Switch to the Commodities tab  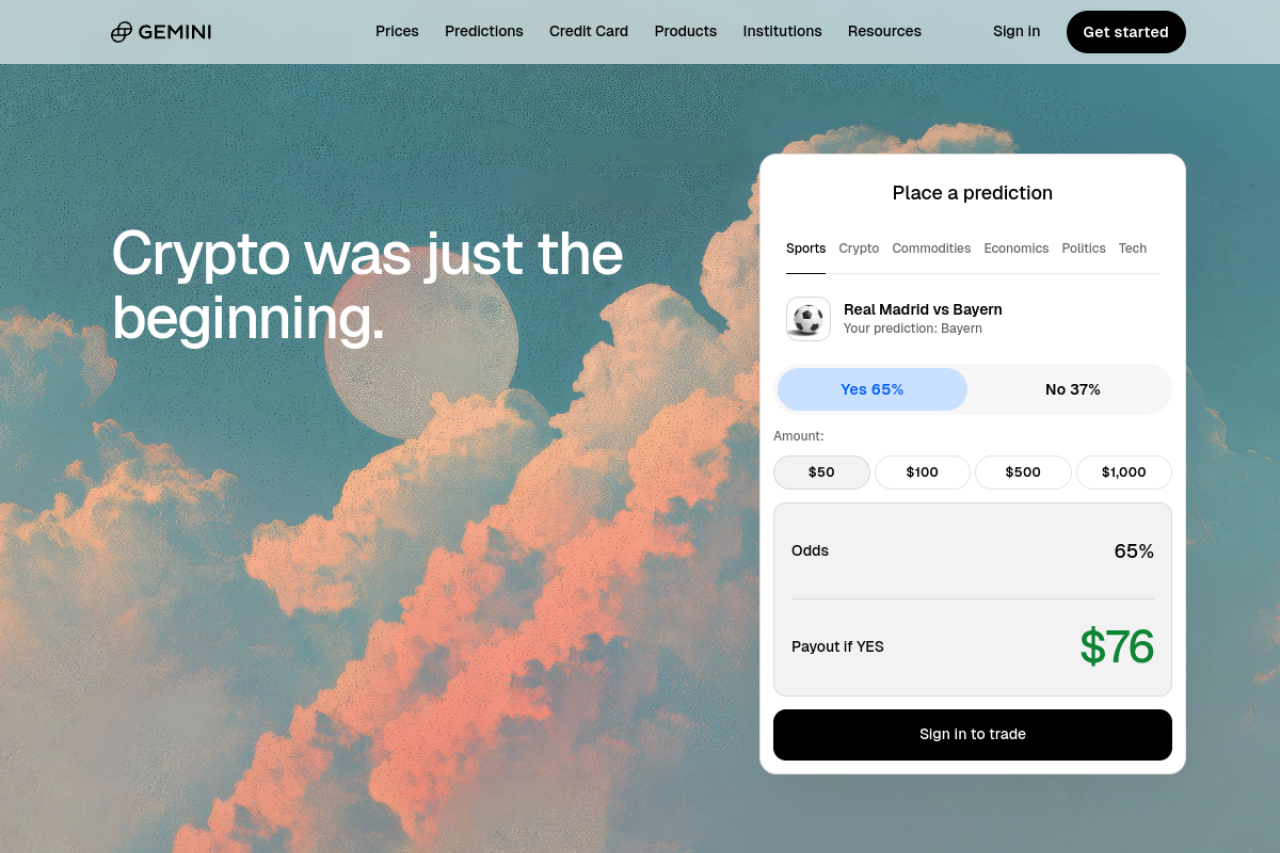pyautogui.click(x=931, y=248)
